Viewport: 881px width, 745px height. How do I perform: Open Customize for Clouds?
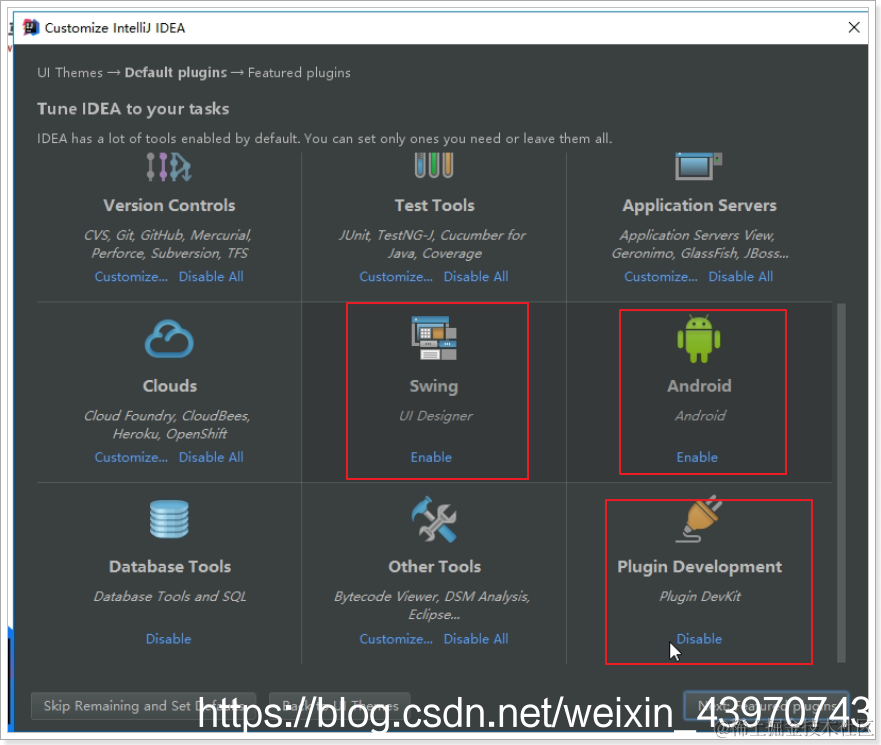tap(131, 457)
